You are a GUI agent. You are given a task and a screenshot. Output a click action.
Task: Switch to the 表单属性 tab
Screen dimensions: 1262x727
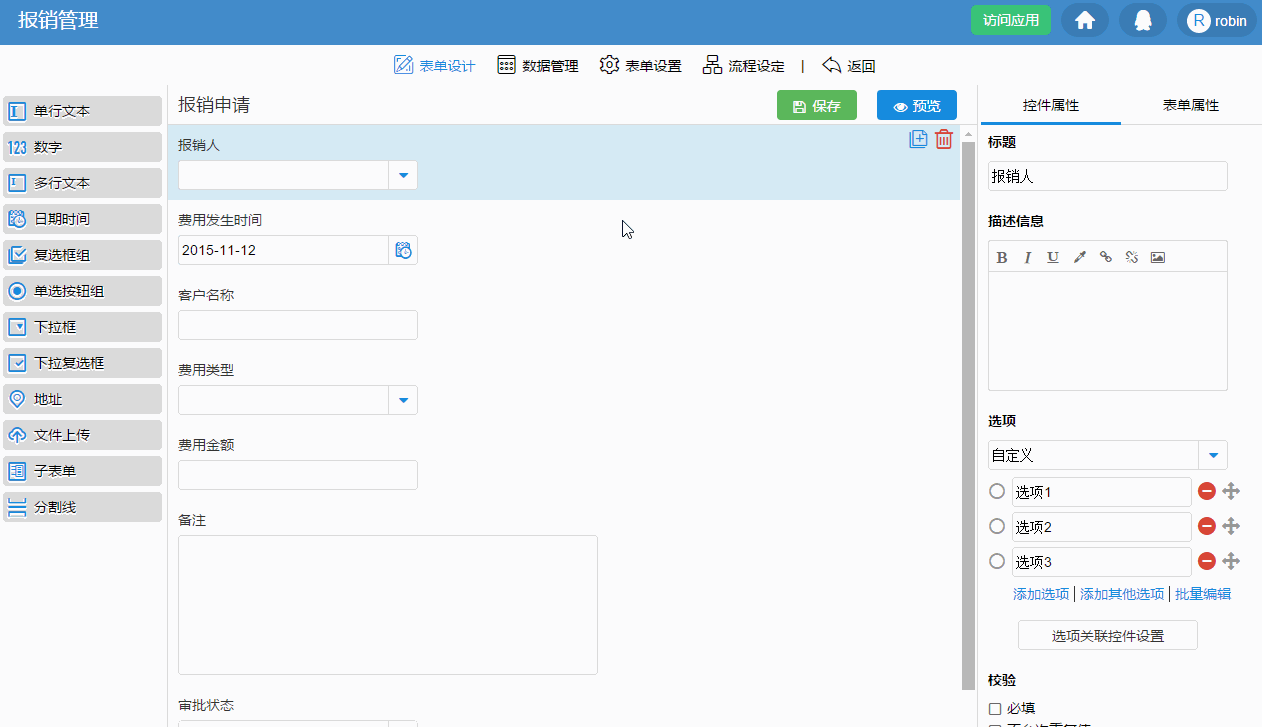1190,105
